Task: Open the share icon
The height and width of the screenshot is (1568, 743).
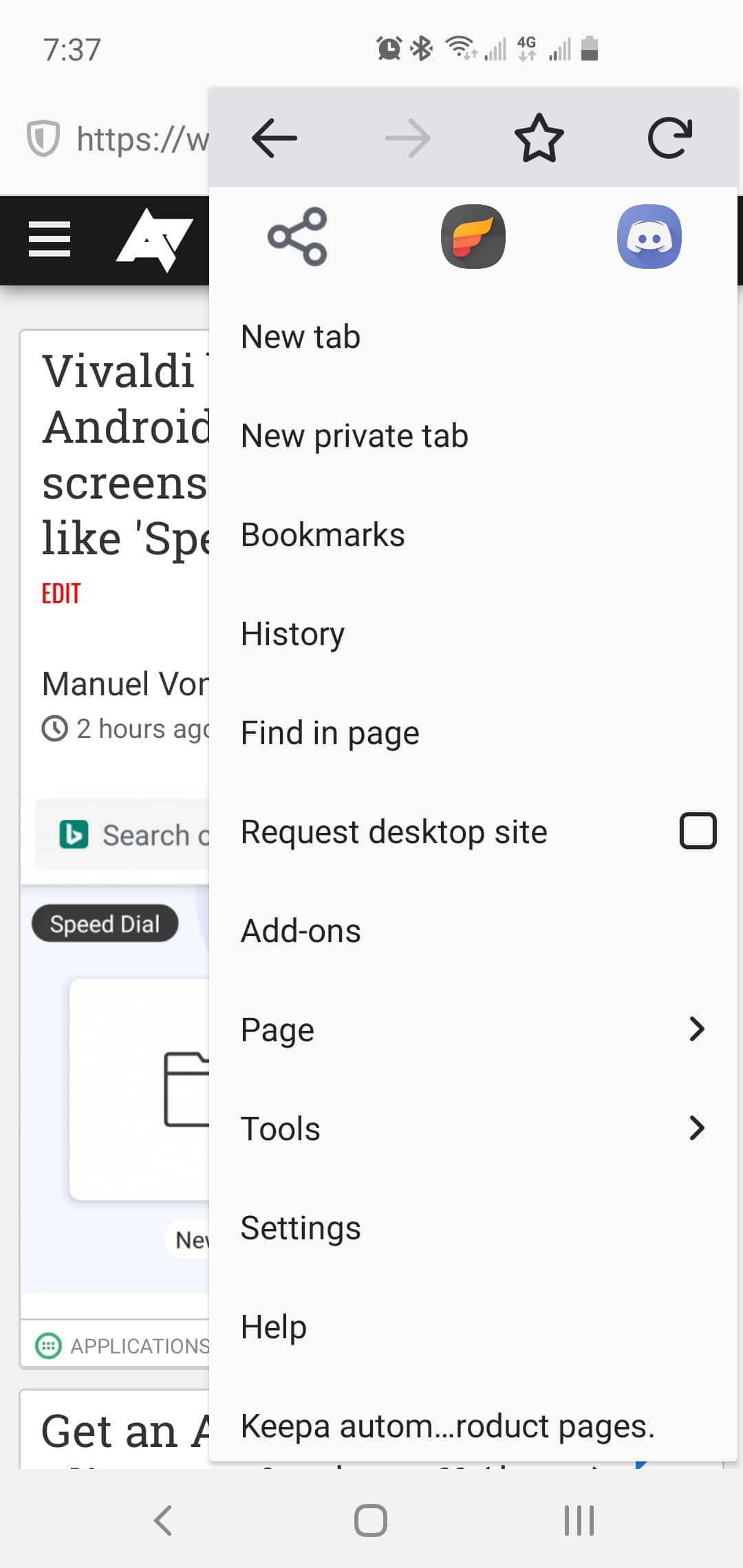Action: pyautogui.click(x=297, y=237)
